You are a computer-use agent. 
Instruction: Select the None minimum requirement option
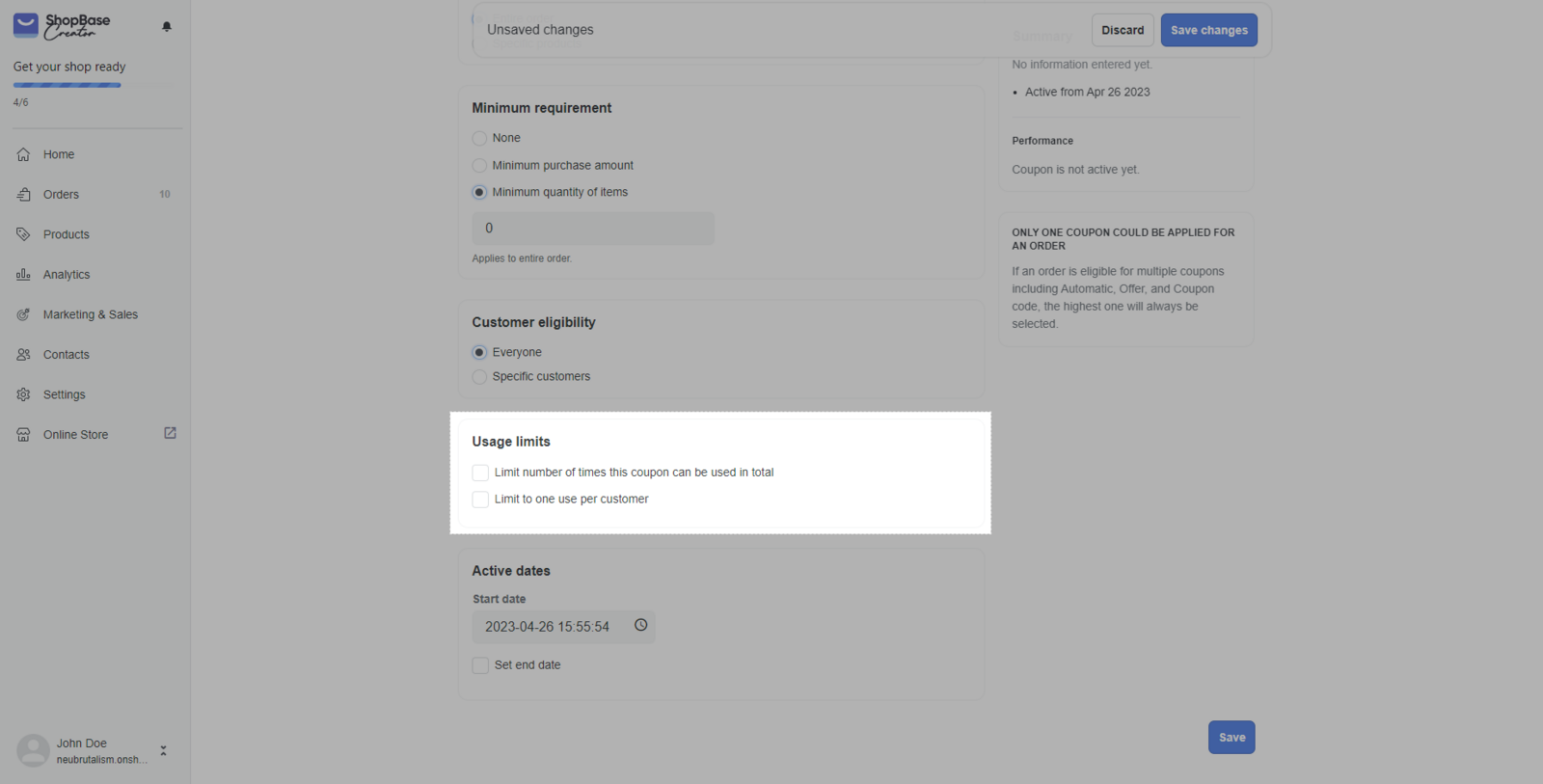tap(479, 139)
